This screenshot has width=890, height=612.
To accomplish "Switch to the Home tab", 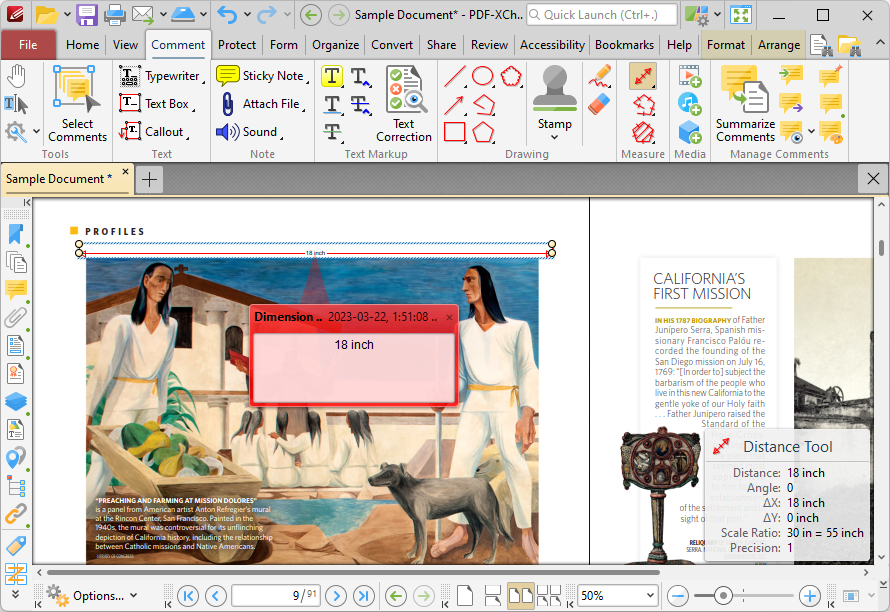I will pos(82,45).
